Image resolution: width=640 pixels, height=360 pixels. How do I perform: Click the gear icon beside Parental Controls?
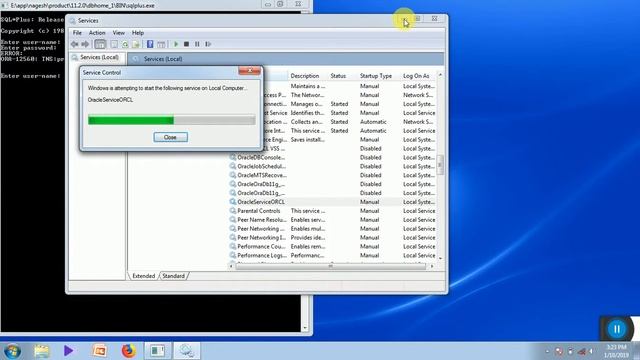click(x=233, y=211)
